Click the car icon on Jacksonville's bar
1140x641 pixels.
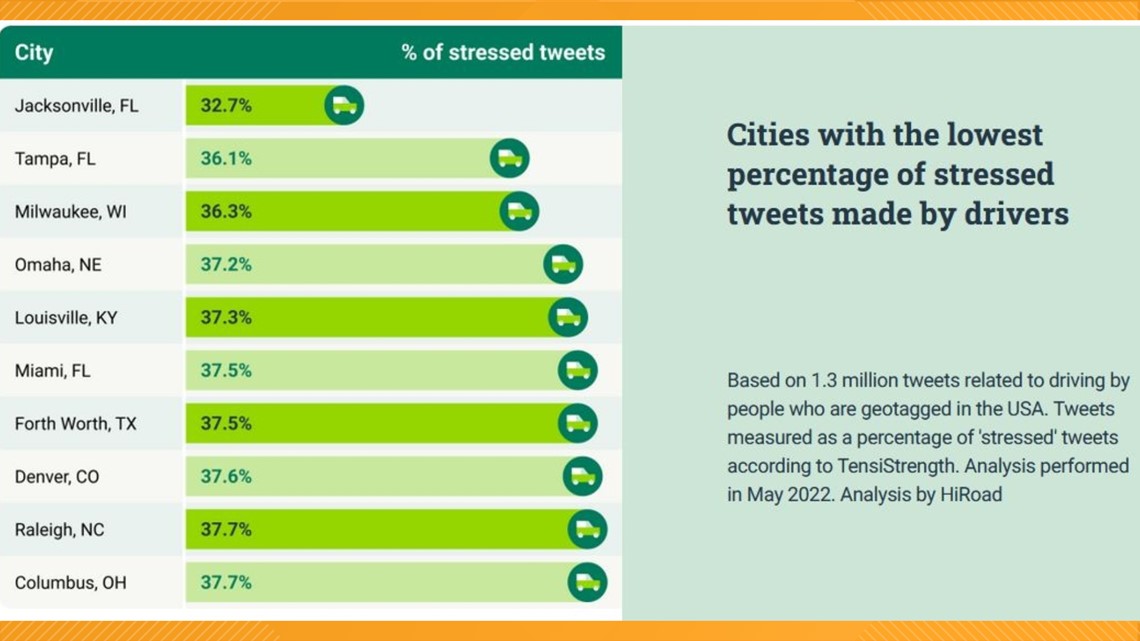coord(344,105)
